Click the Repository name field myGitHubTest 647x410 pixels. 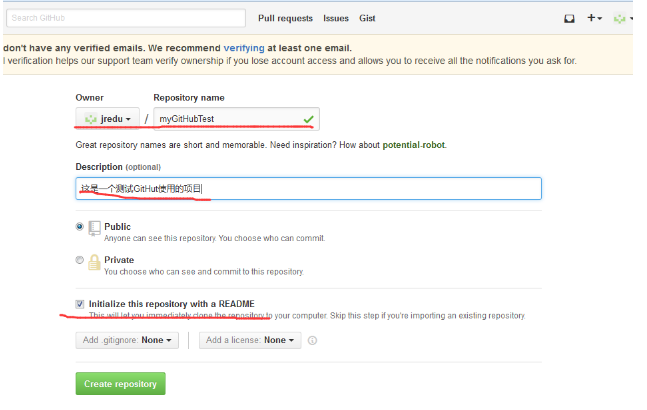[236, 119]
